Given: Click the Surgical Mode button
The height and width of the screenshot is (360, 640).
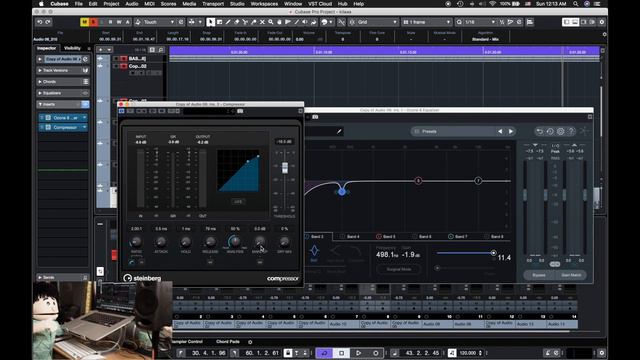Looking at the screenshot, I should (x=399, y=269).
